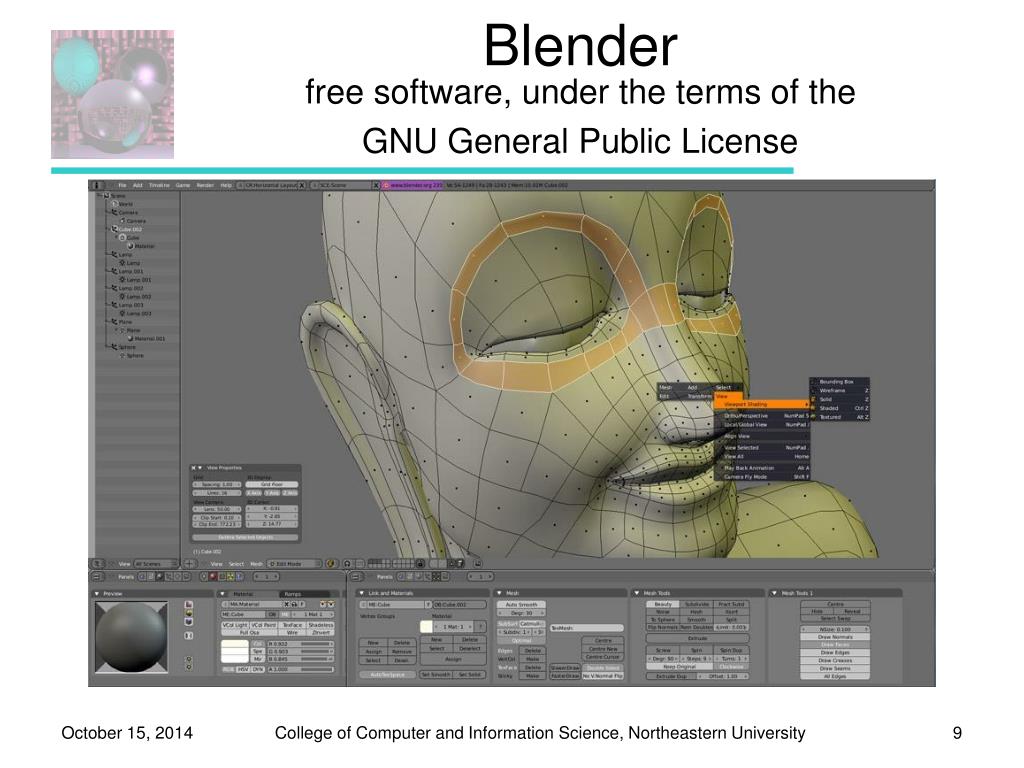Toggle the Wire material option
The image size is (1024, 768).
[293, 633]
